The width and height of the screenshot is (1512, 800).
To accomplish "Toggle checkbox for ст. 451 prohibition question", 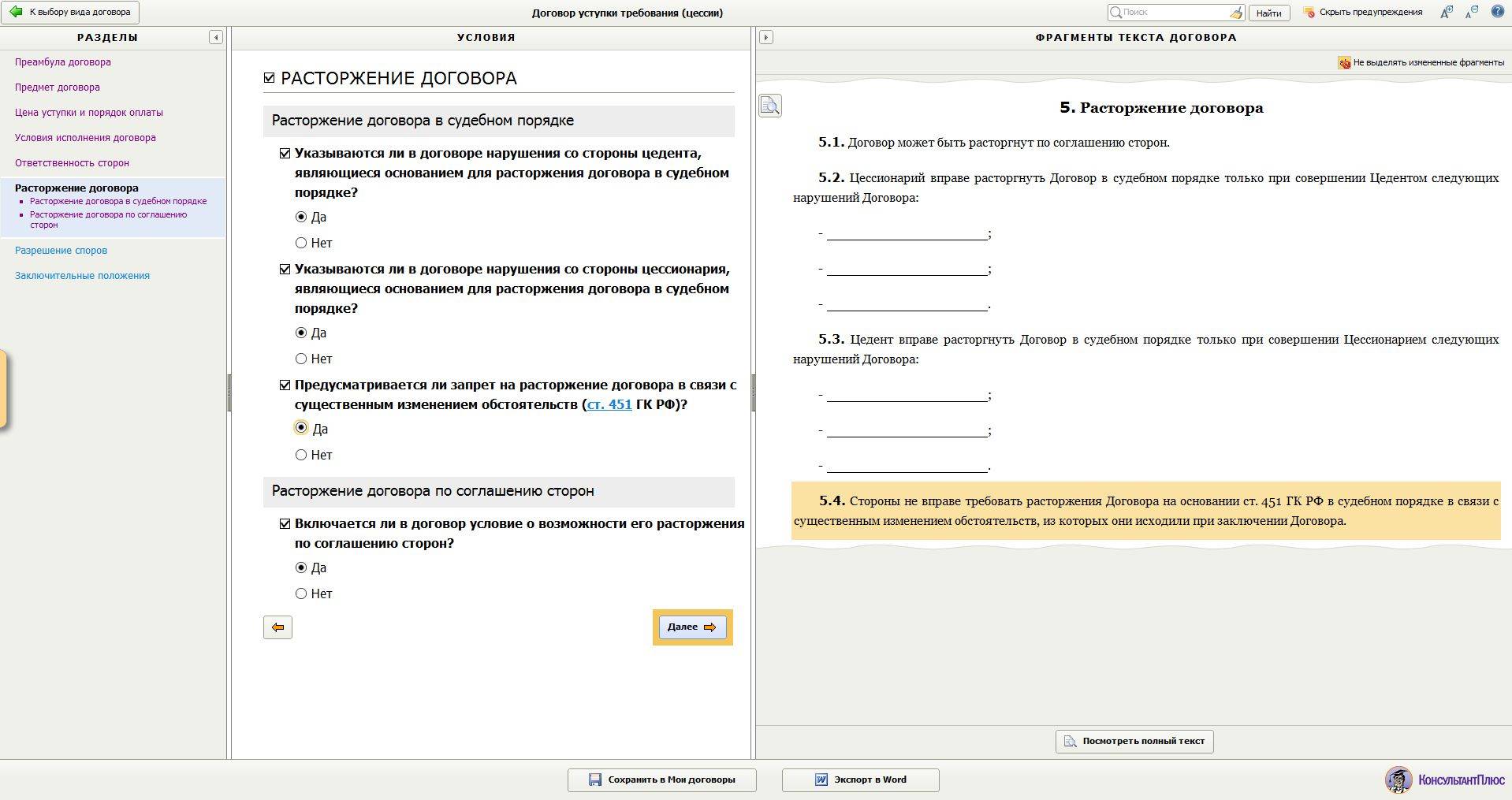I will (285, 385).
